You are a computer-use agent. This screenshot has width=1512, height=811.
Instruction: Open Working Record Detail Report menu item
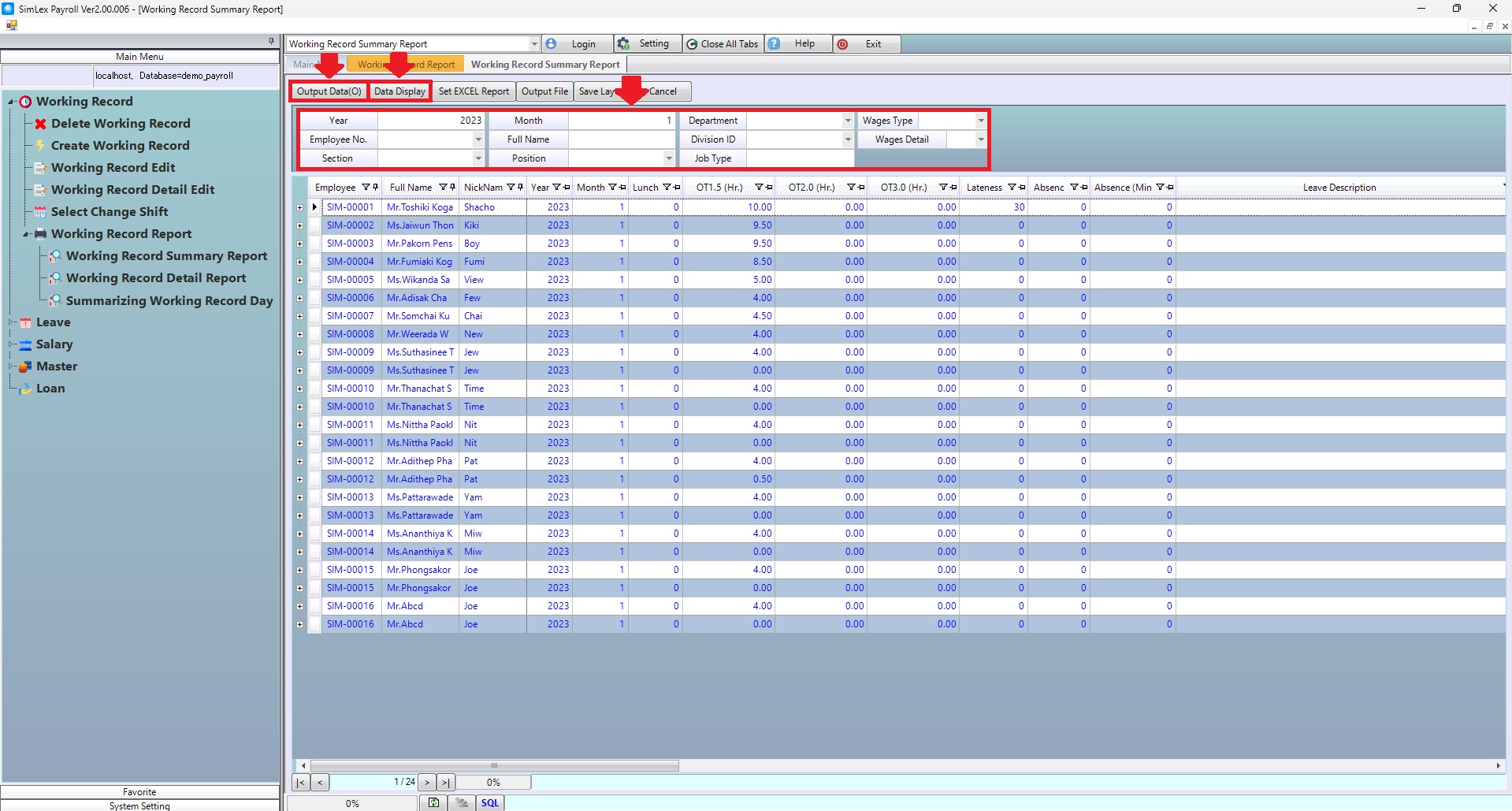click(x=156, y=278)
